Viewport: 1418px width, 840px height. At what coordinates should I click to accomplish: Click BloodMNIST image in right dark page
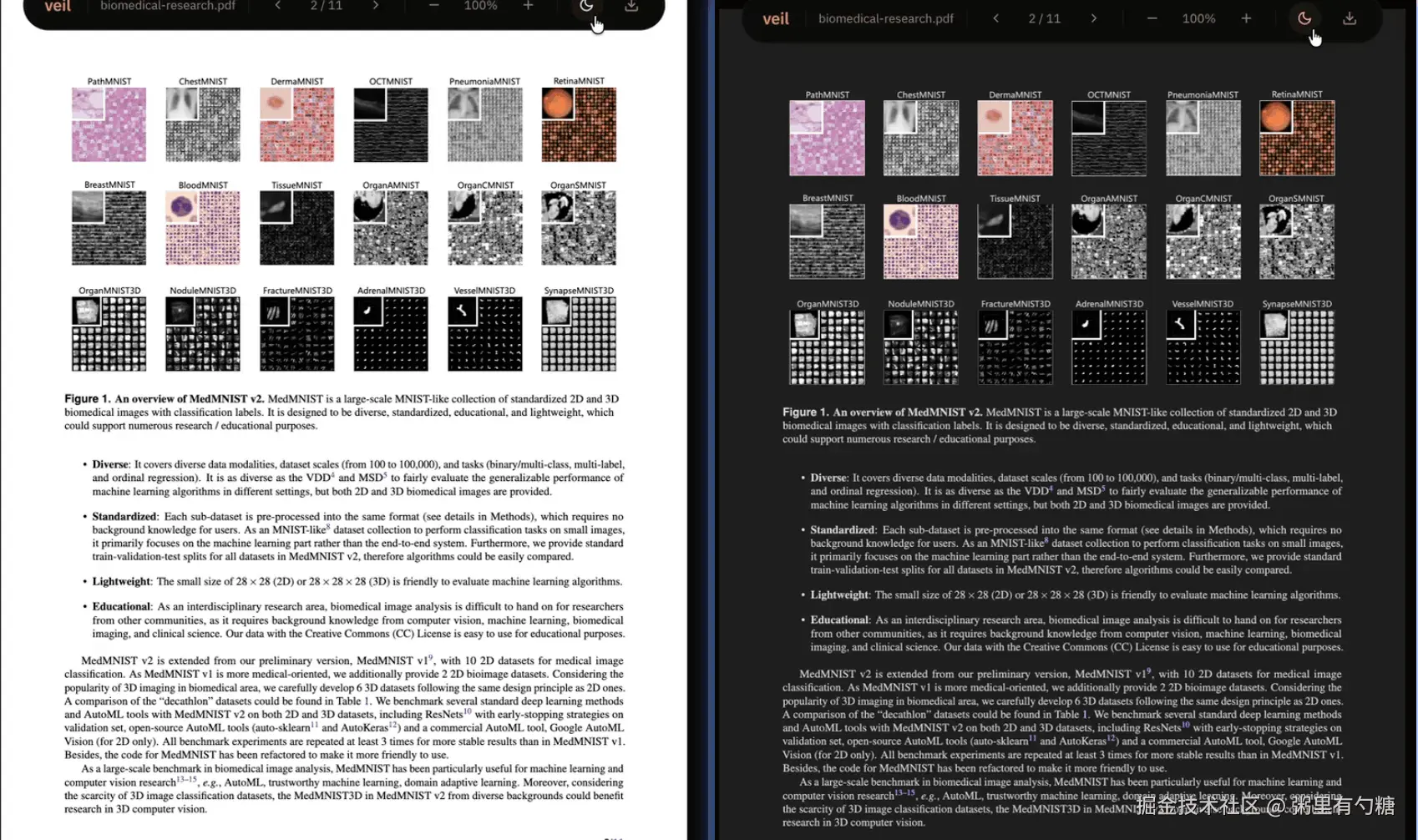pos(921,241)
